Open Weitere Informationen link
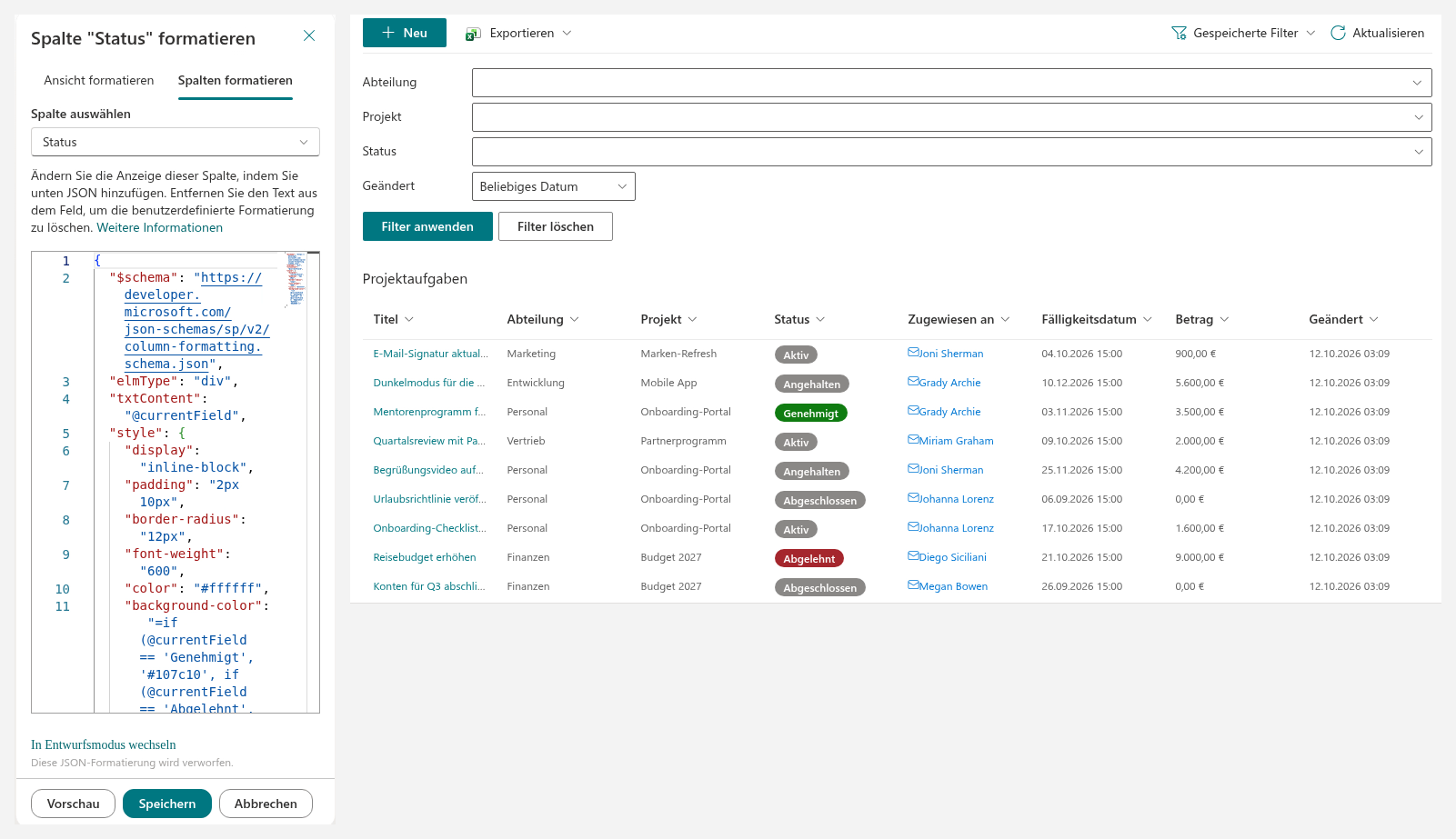The image size is (1456, 839). click(x=160, y=227)
